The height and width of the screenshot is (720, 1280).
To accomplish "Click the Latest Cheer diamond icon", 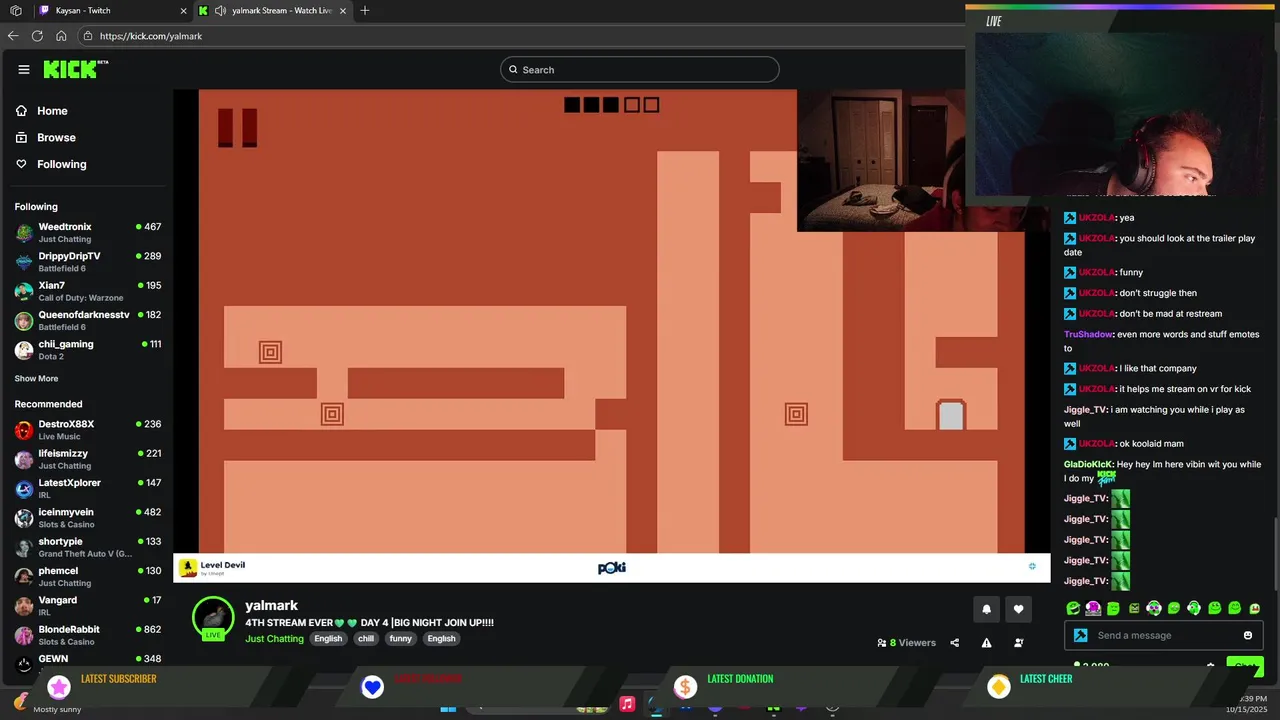I will (x=998, y=687).
